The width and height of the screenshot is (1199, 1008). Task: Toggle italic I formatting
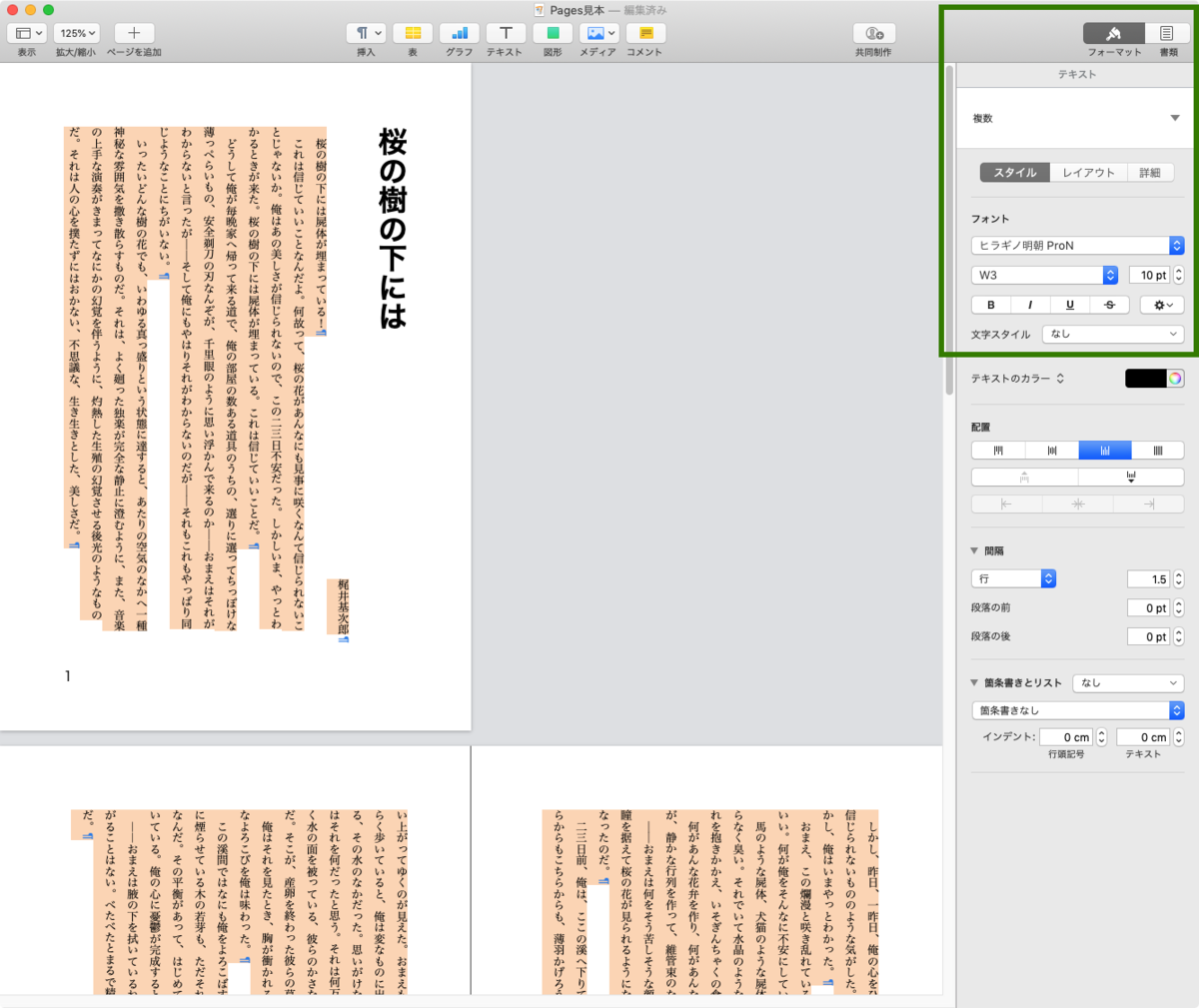coord(1030,305)
